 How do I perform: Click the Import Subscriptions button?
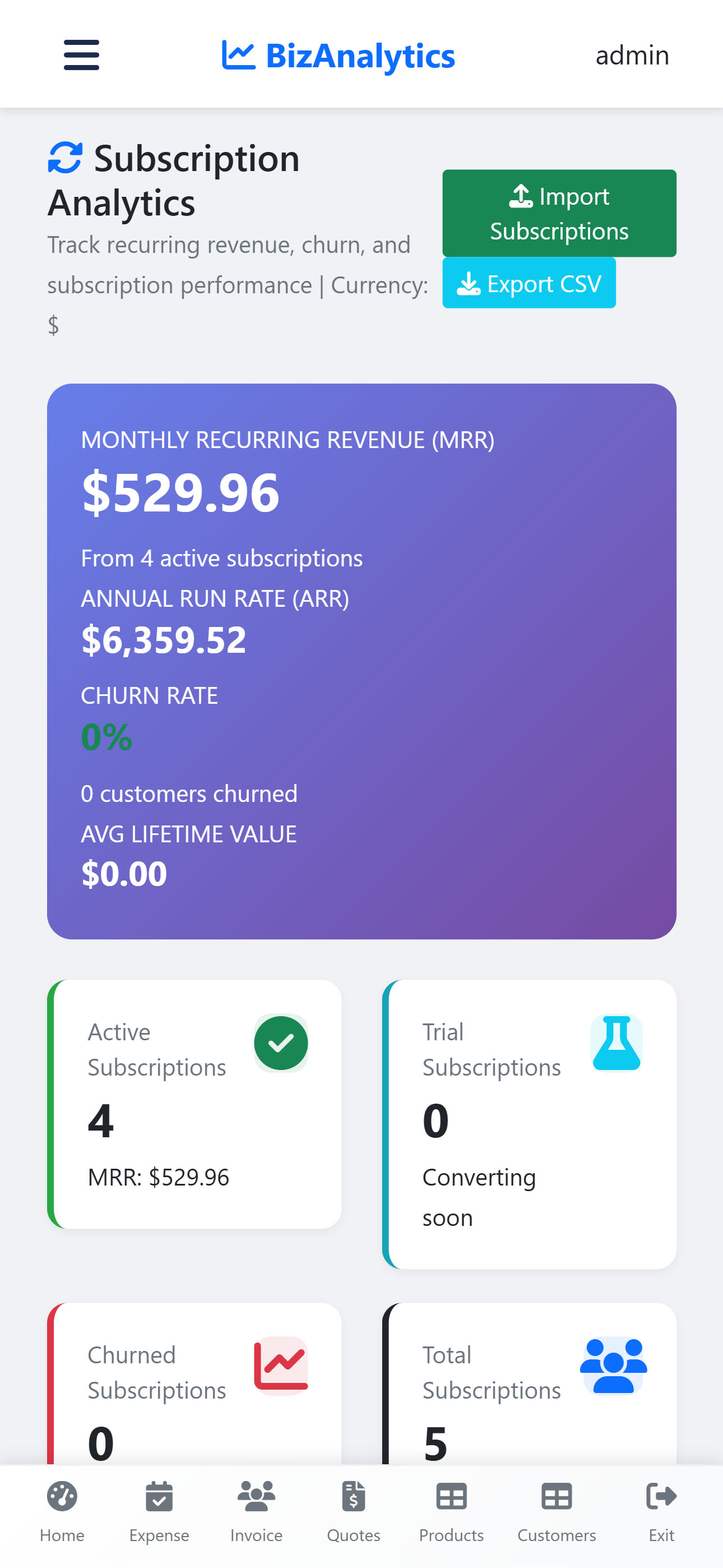click(559, 213)
